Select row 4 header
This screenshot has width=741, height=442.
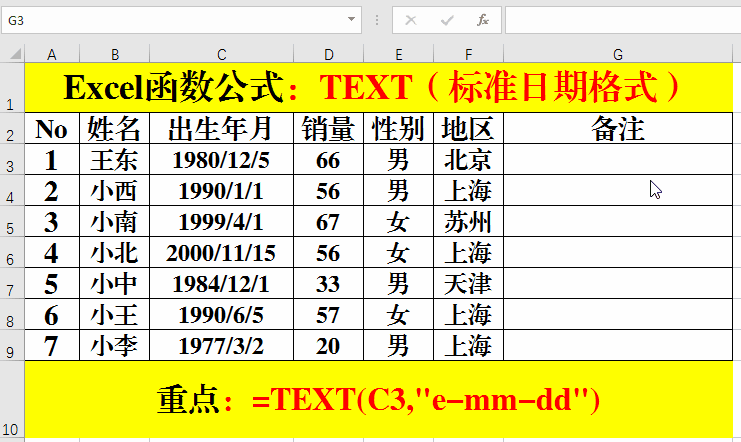tap(12, 190)
